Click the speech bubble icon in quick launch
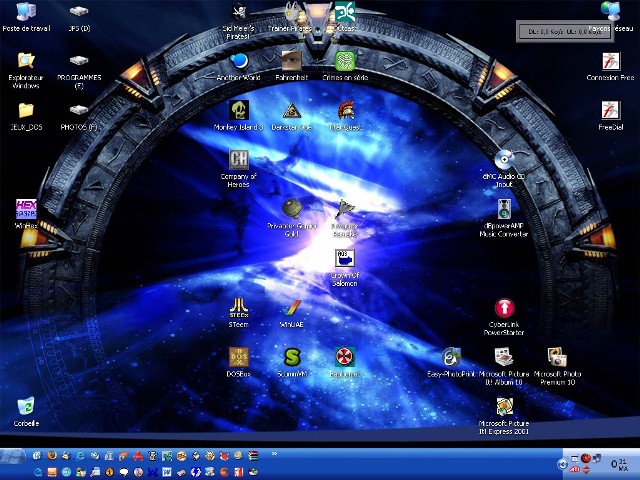The image size is (640, 480). [x=124, y=472]
